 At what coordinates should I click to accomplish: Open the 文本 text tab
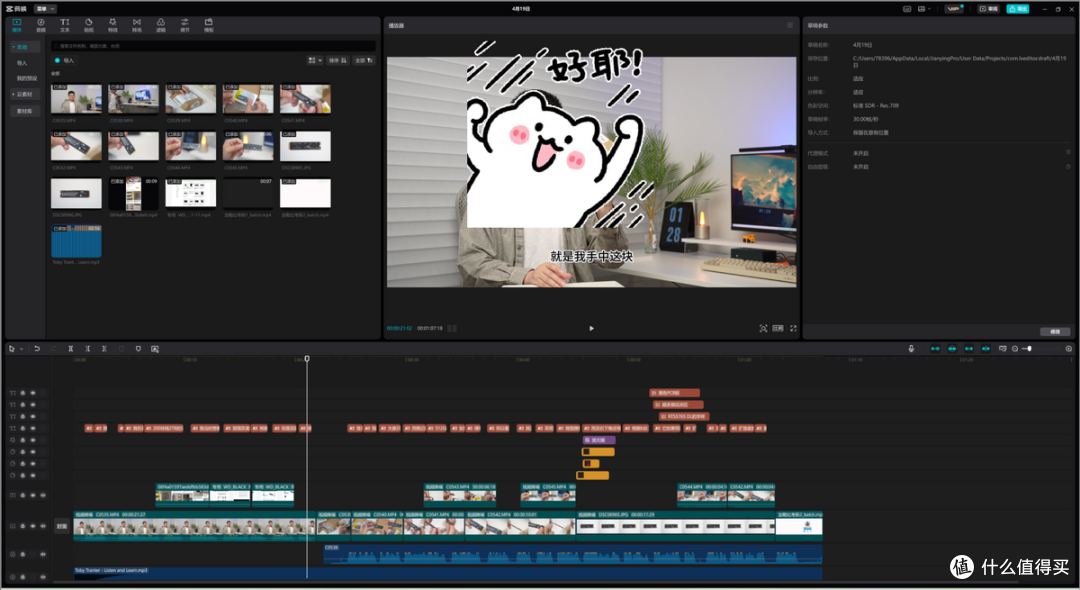[x=65, y=25]
